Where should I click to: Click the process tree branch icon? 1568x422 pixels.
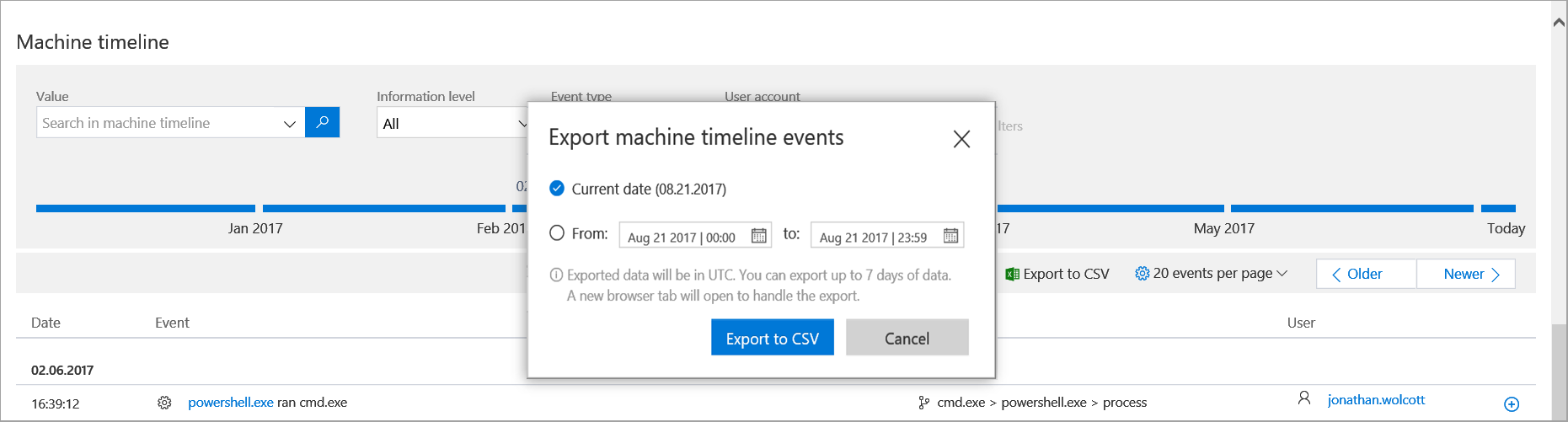(924, 403)
